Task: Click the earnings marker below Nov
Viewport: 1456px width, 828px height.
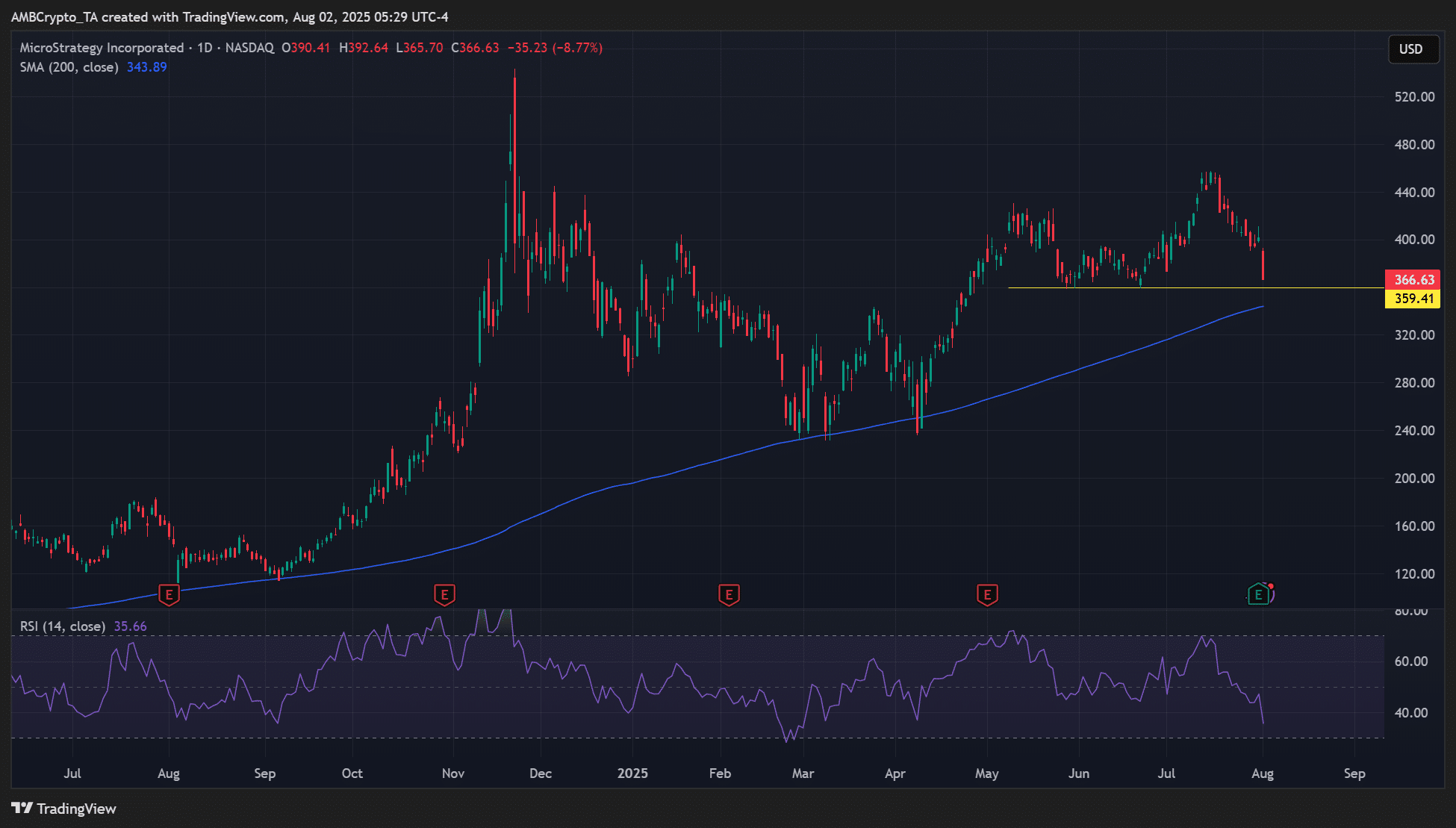Action: click(x=444, y=595)
